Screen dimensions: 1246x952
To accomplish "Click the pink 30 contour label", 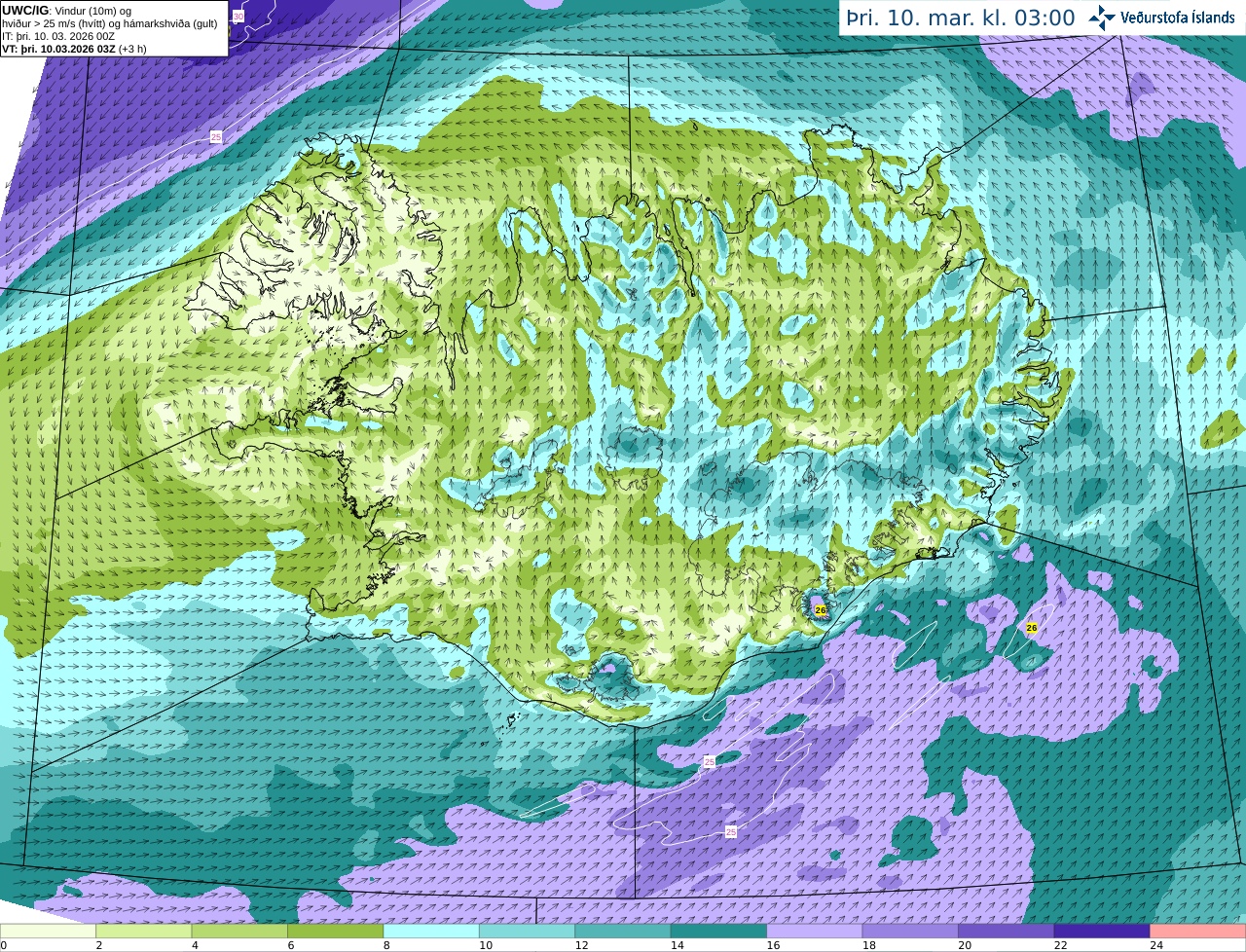I will (x=238, y=18).
